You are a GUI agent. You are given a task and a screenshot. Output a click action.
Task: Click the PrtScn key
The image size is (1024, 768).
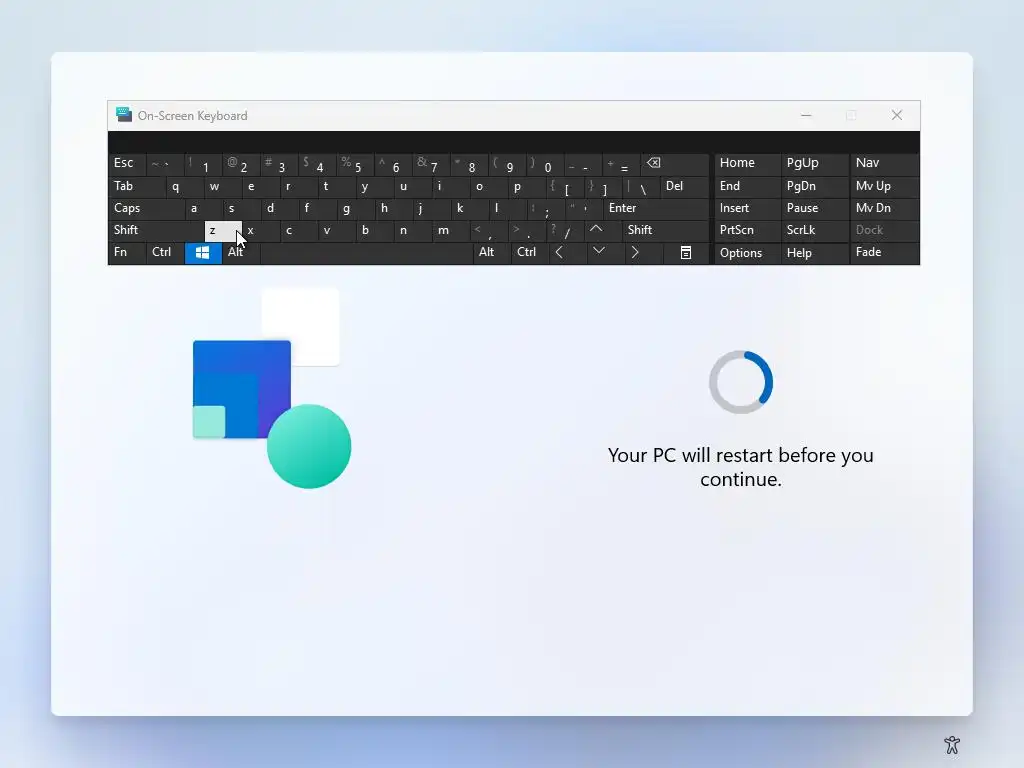tap(747, 231)
